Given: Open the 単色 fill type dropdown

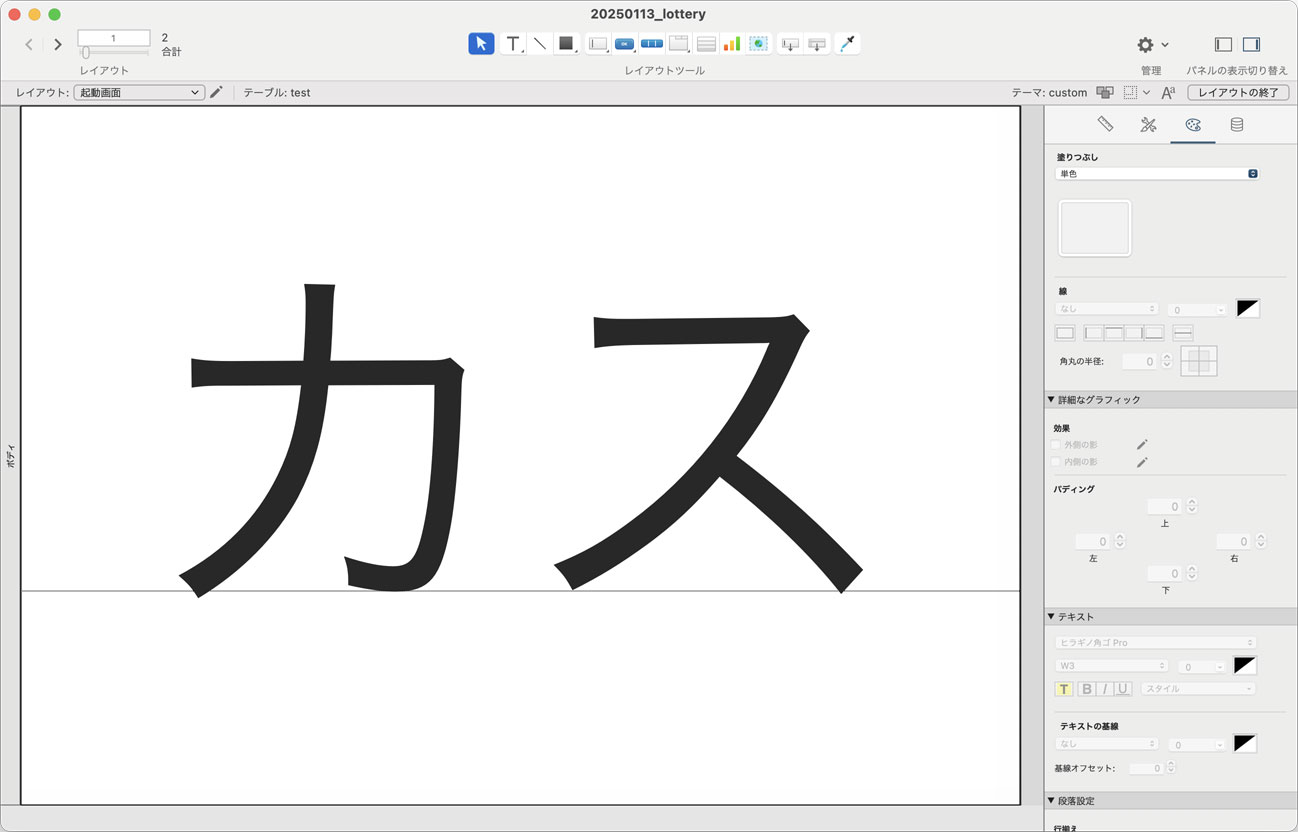Looking at the screenshot, I should tap(1157, 174).
